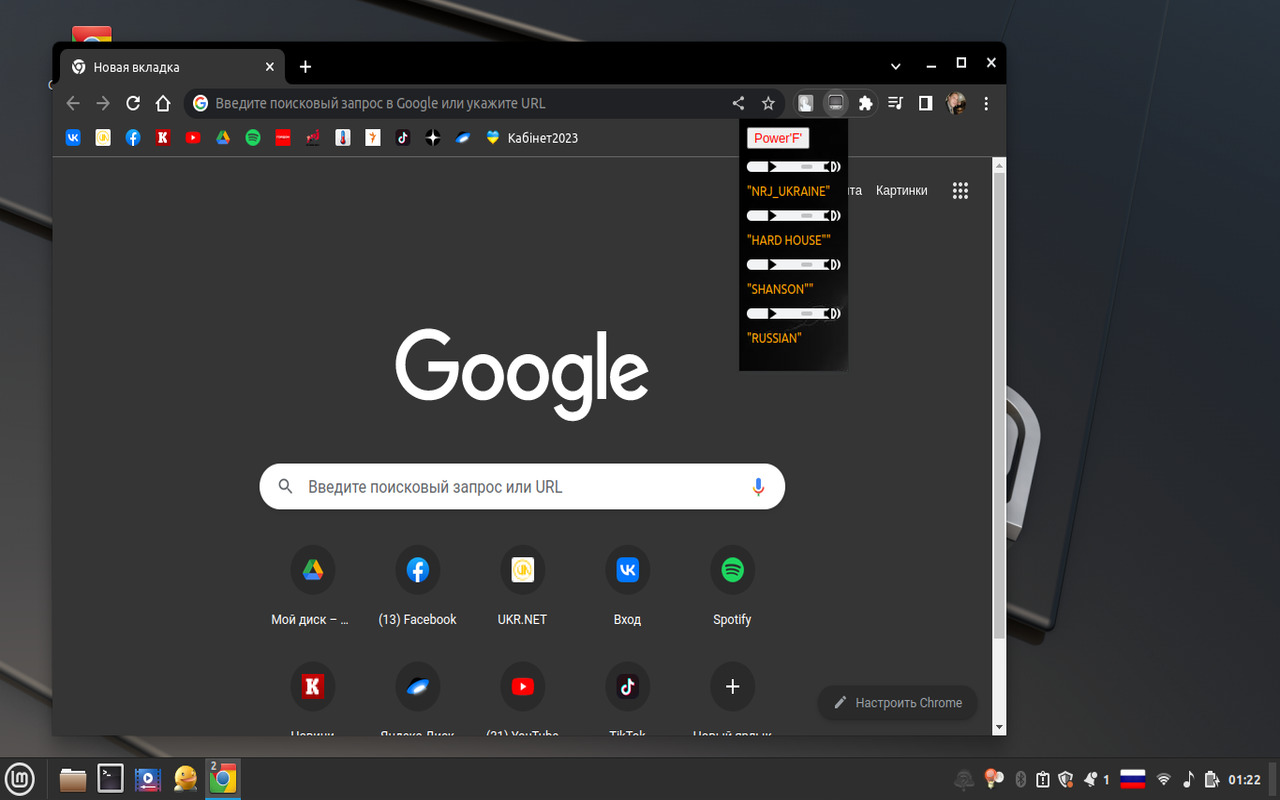This screenshot has width=1280, height=800.
Task: Select the RUSSIAN radio station link
Action: [773, 338]
